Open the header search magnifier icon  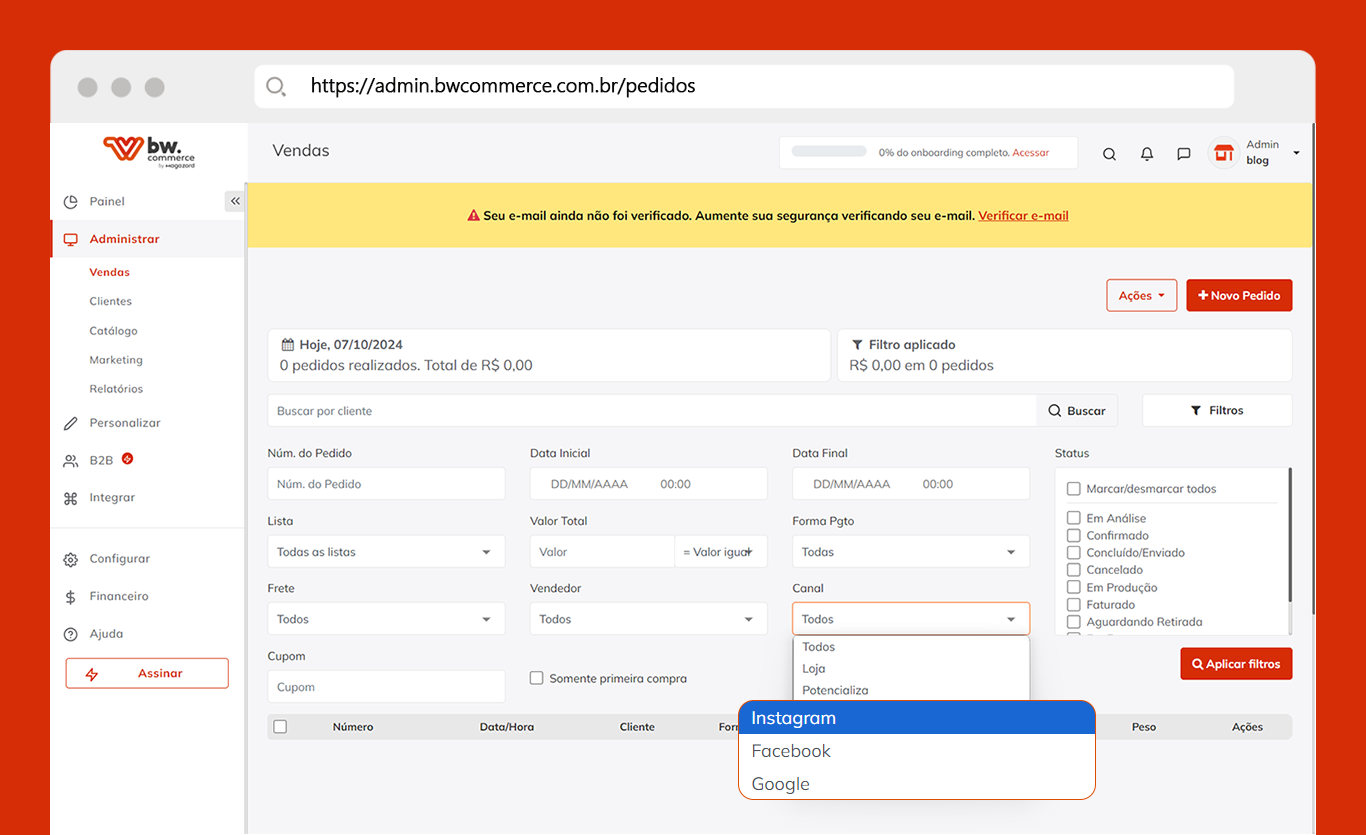(1109, 154)
